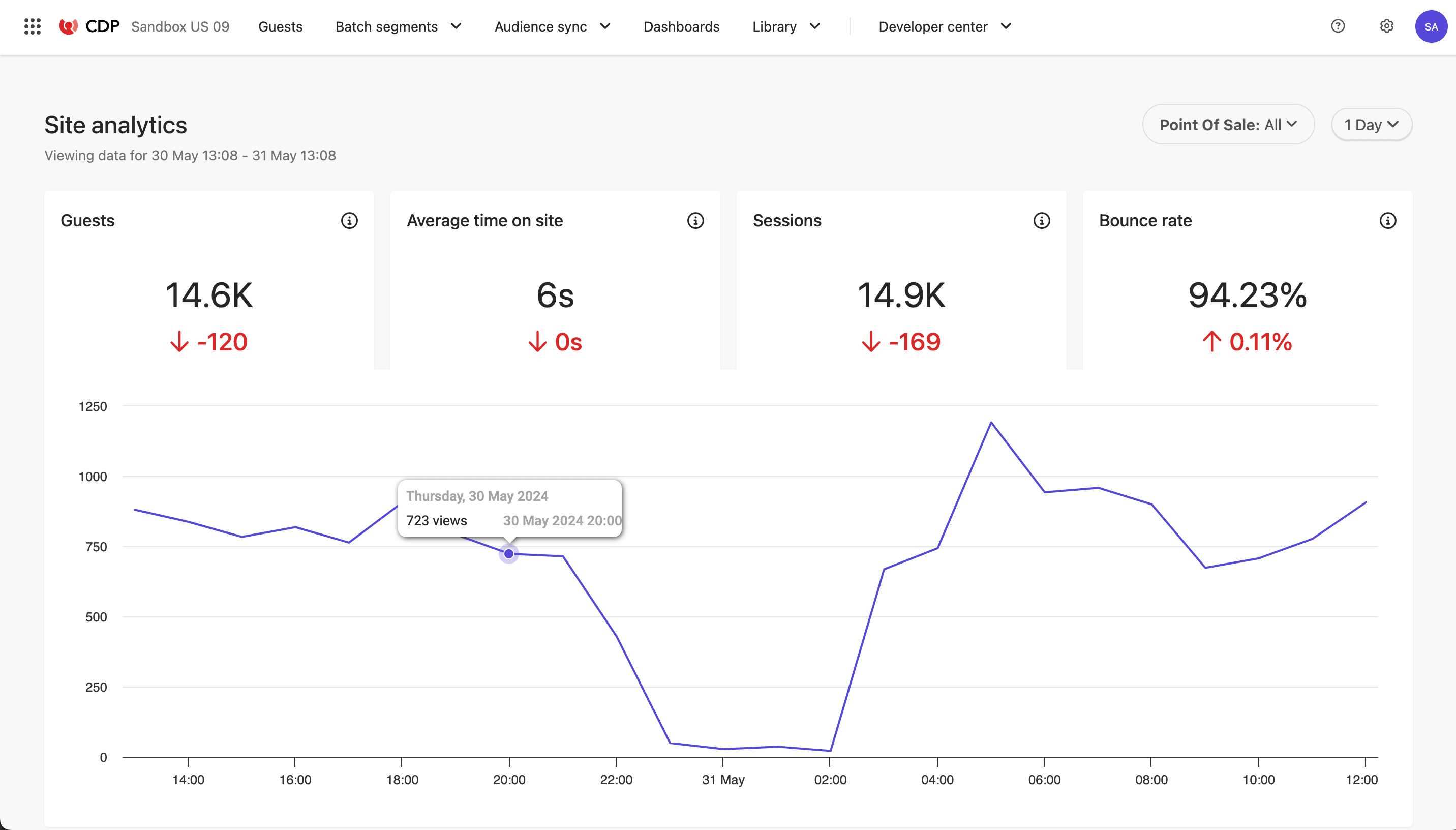The height and width of the screenshot is (830, 1456).
Task: Click the Guests metric info icon
Action: [x=350, y=220]
